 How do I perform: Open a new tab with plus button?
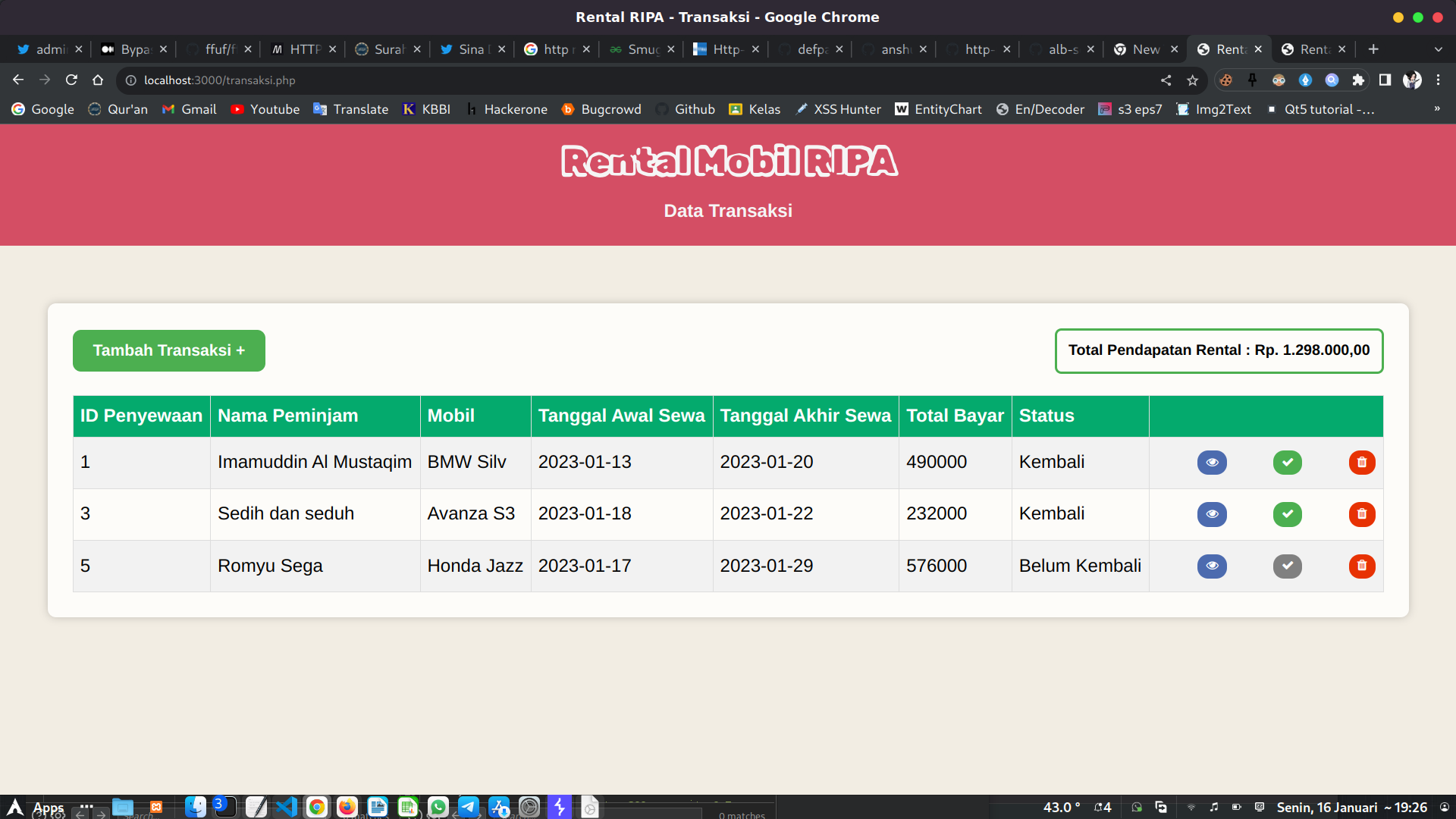tap(1373, 49)
